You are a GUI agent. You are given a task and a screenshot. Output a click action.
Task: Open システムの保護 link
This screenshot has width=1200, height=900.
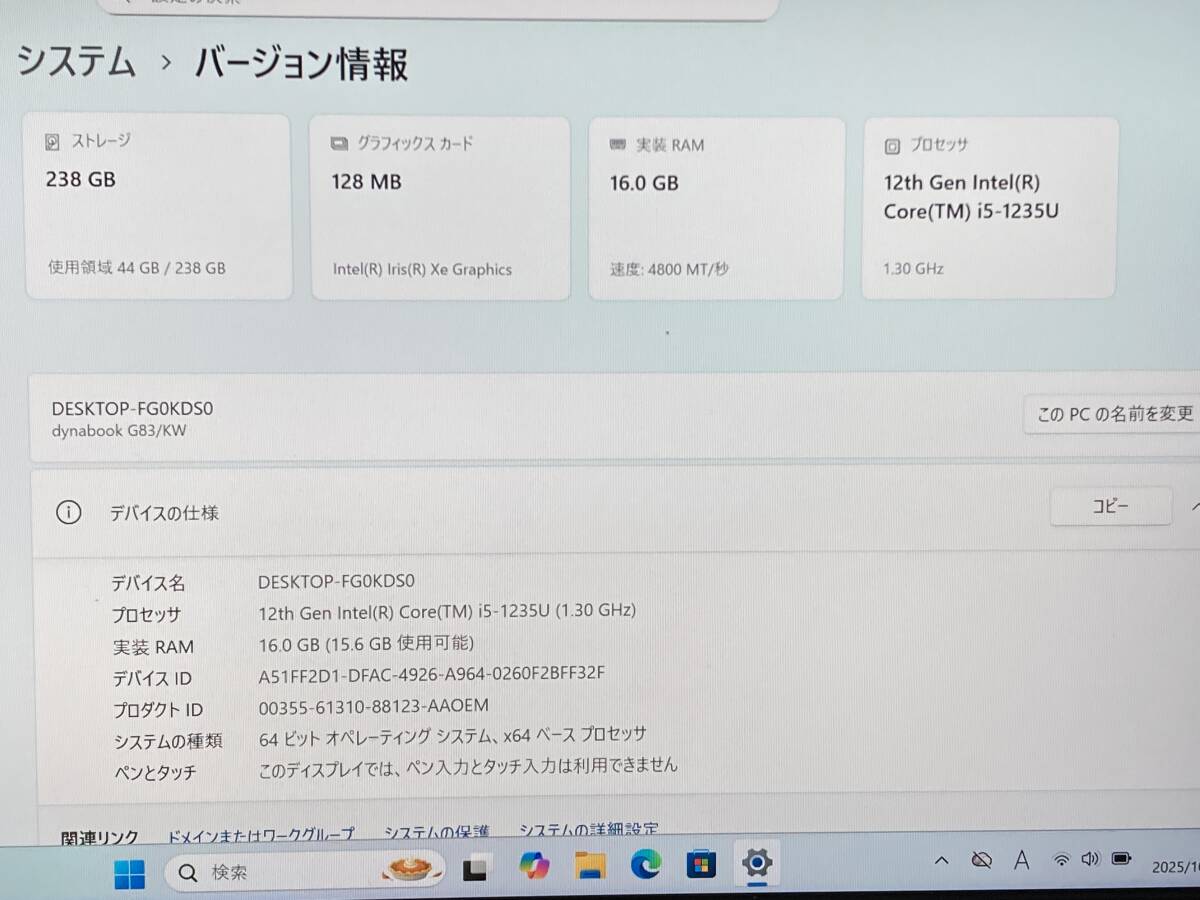tap(437, 831)
